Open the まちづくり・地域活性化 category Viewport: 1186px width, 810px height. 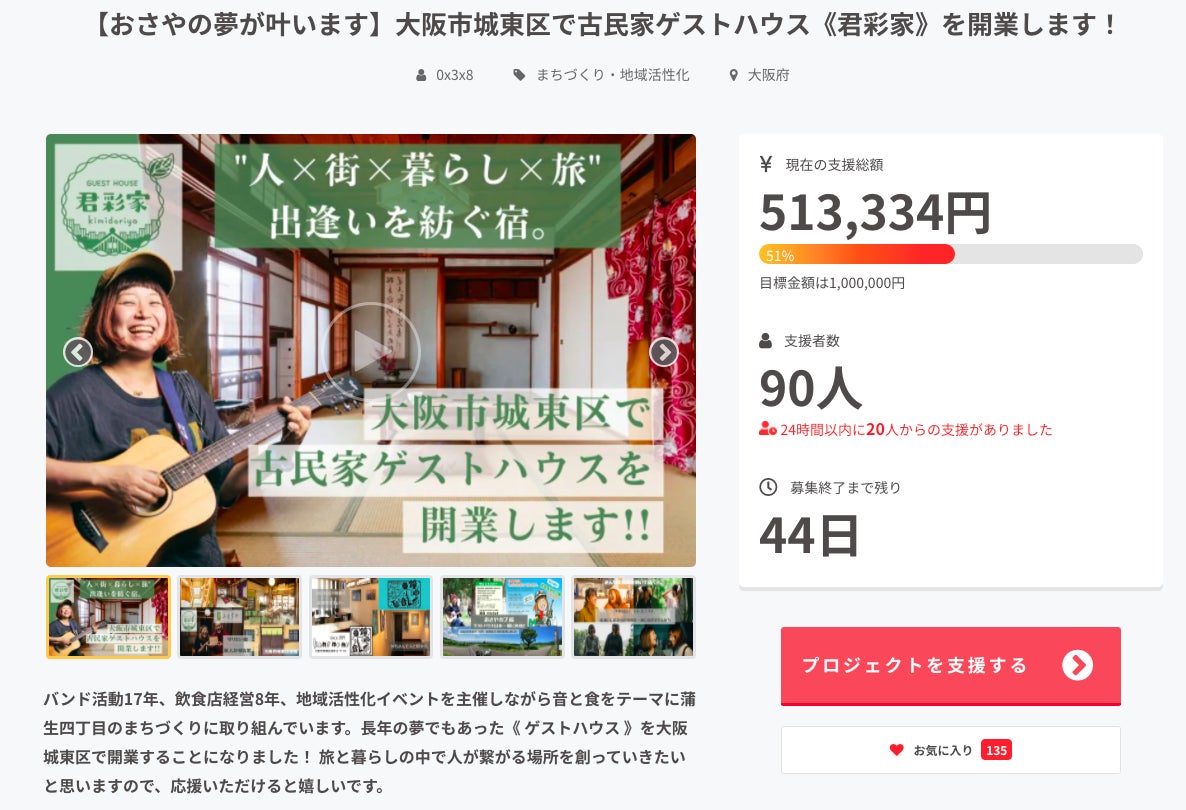coord(612,75)
